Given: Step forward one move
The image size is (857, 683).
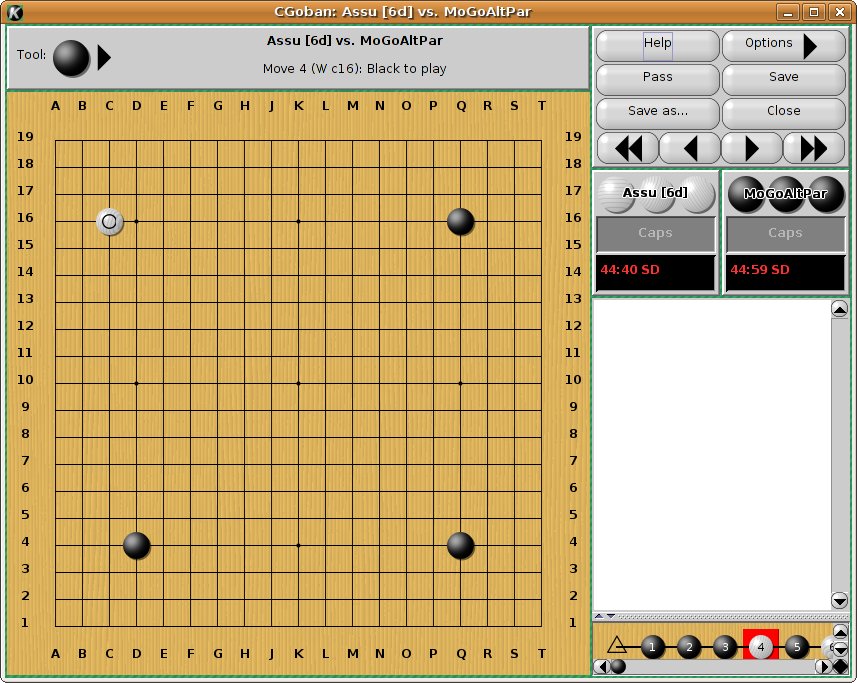Looking at the screenshot, I should [752, 148].
